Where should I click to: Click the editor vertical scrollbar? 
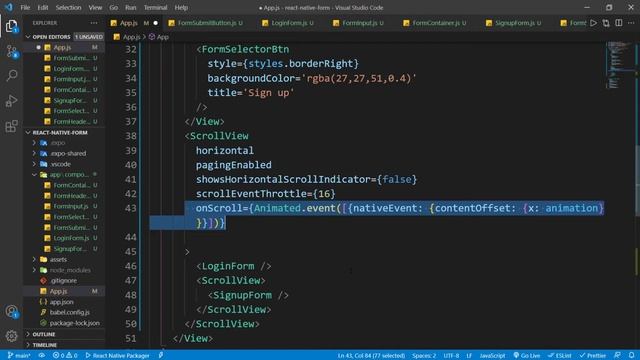pyautogui.click(x=638, y=180)
